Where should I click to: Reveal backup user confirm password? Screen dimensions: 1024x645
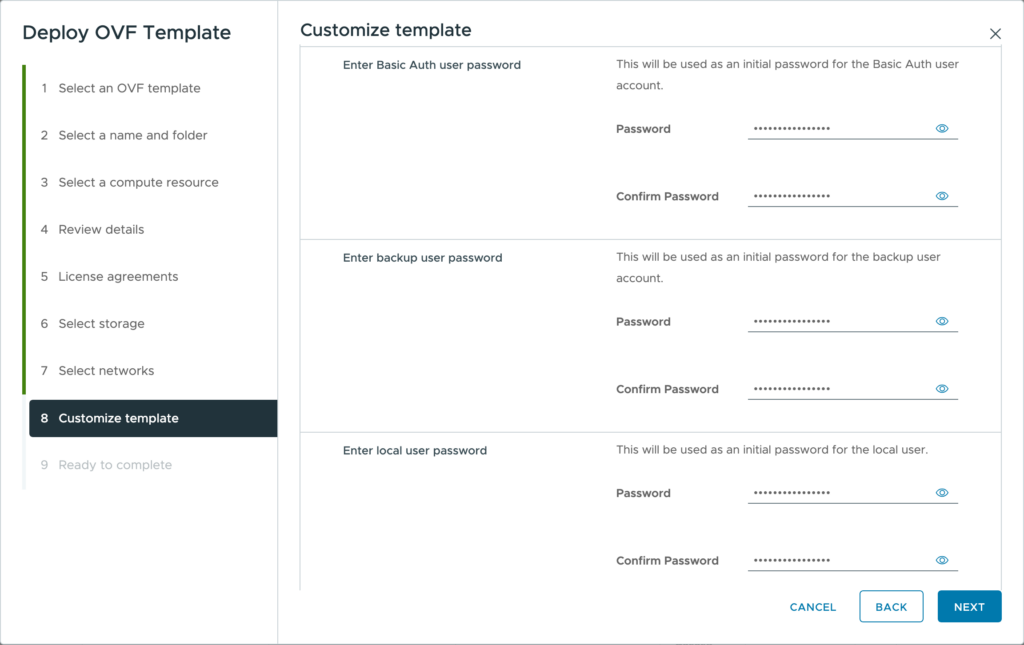point(941,389)
